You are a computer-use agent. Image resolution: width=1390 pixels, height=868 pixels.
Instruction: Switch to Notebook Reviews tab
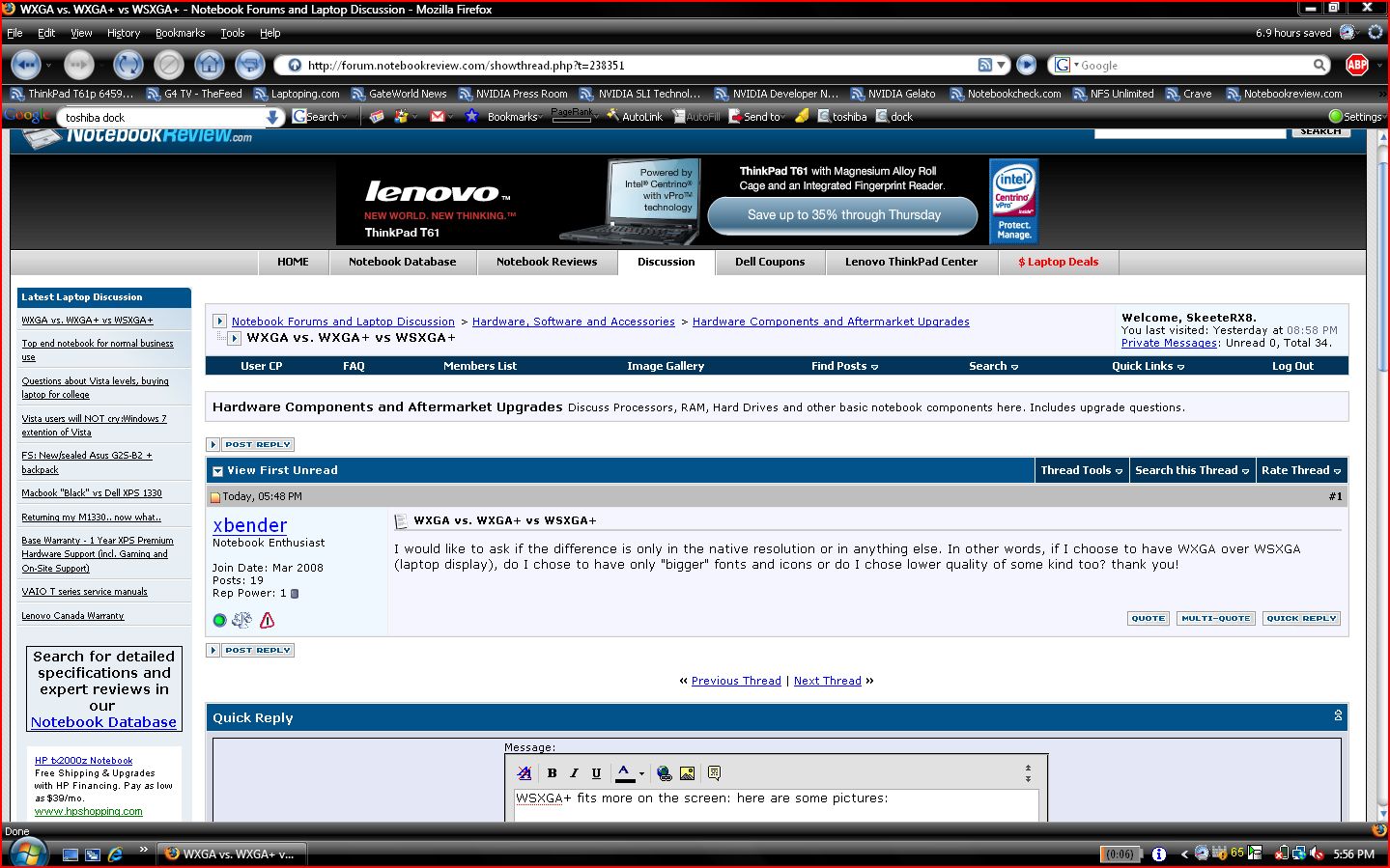(547, 262)
